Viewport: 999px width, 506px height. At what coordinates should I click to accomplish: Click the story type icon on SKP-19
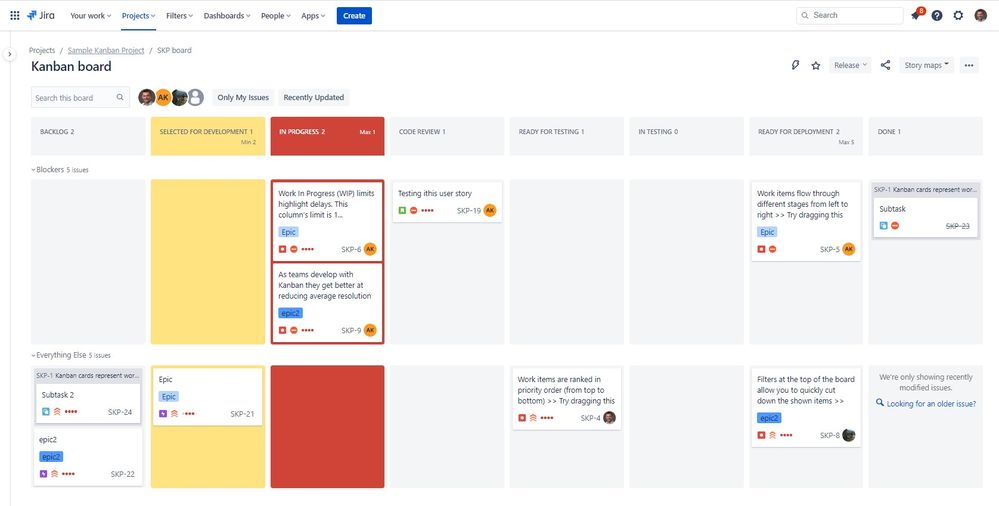[402, 210]
